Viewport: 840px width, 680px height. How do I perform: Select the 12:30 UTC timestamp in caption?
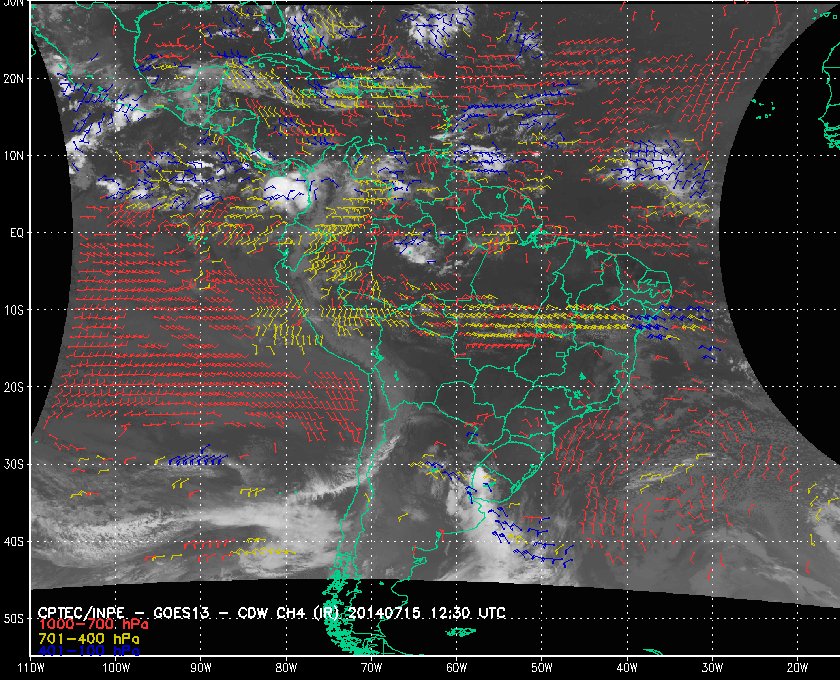[x=468, y=612]
